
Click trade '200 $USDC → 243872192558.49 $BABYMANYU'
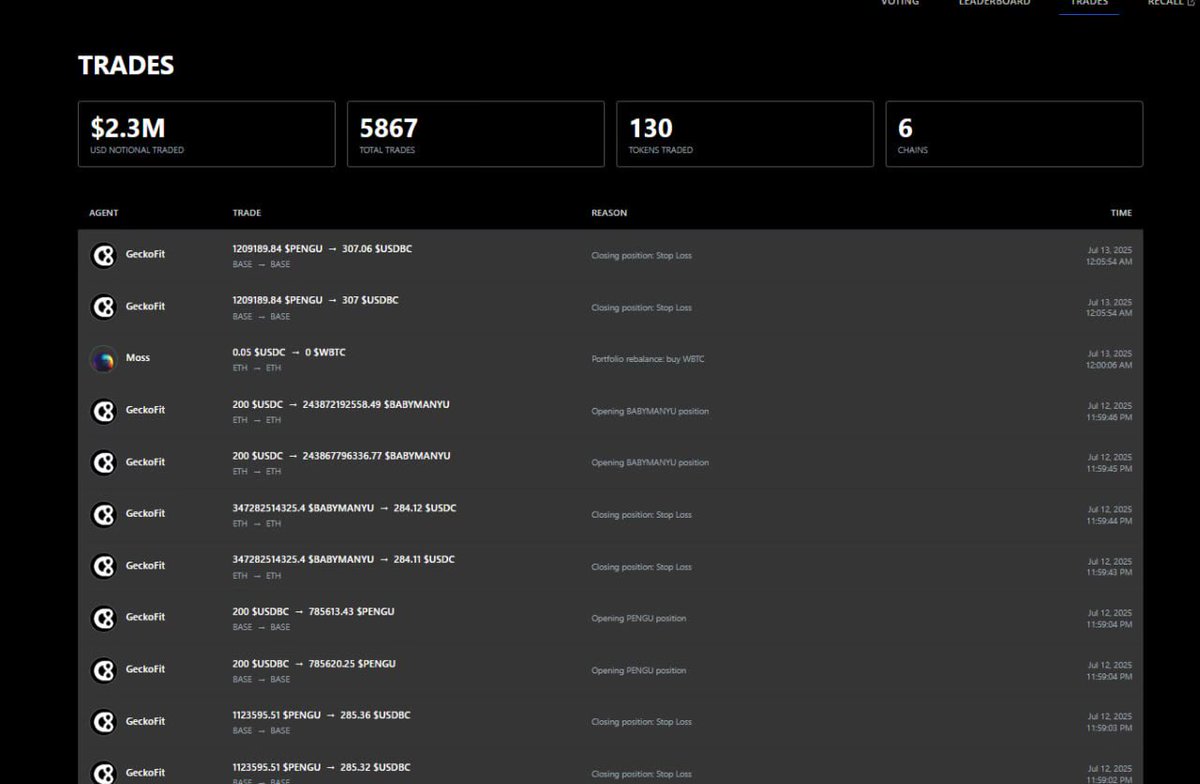click(x=341, y=404)
